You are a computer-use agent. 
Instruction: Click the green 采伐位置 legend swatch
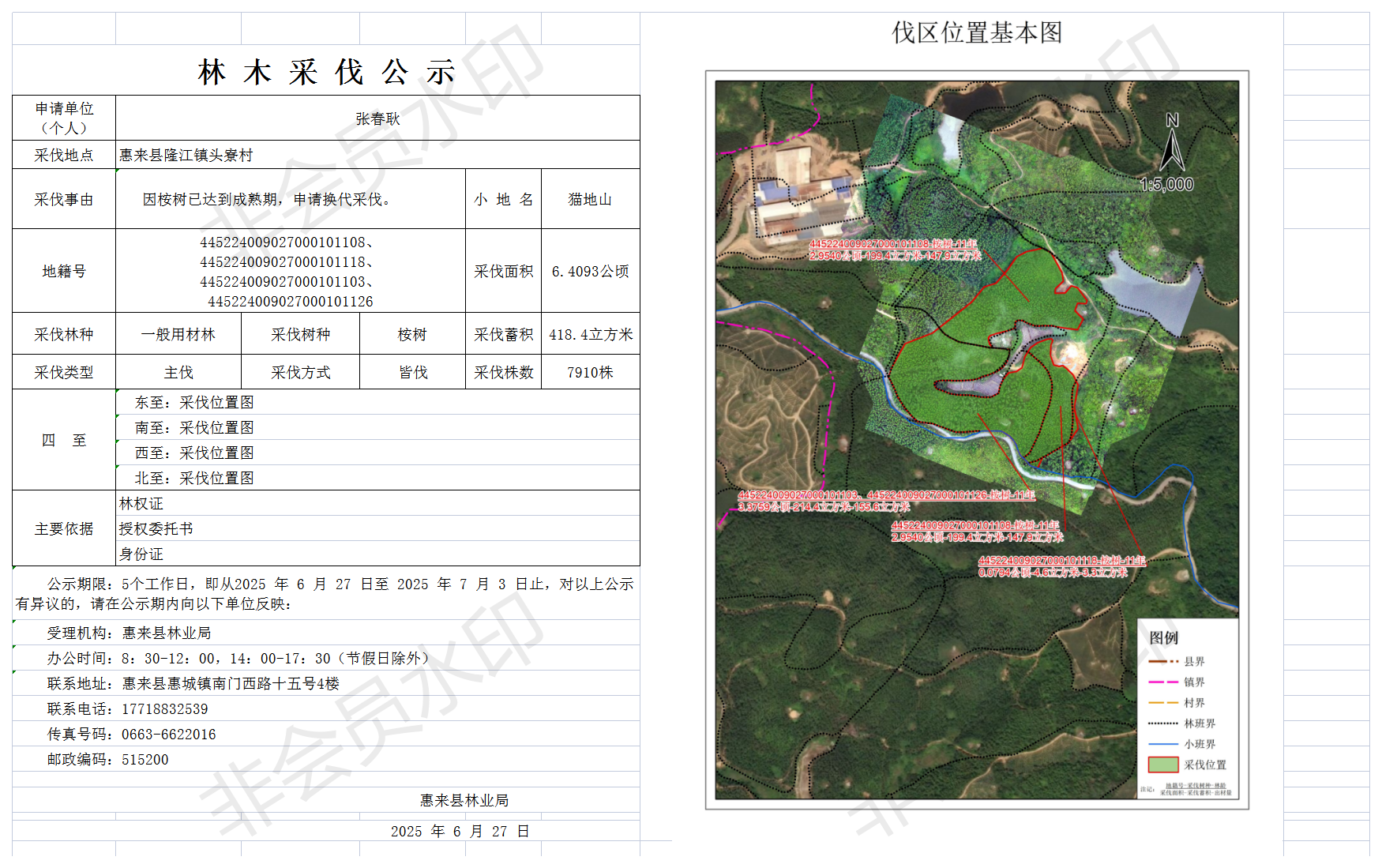(x=1163, y=765)
